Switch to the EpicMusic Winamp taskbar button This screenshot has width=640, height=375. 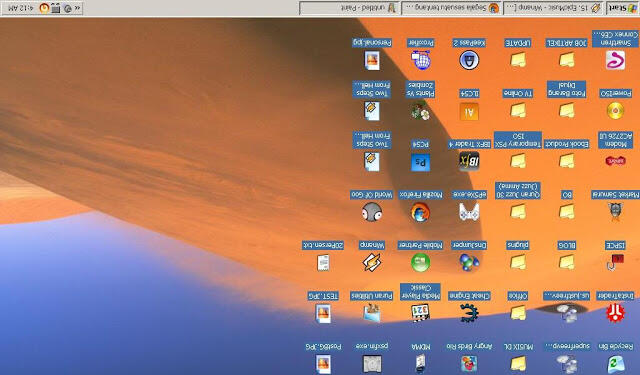click(x=553, y=8)
